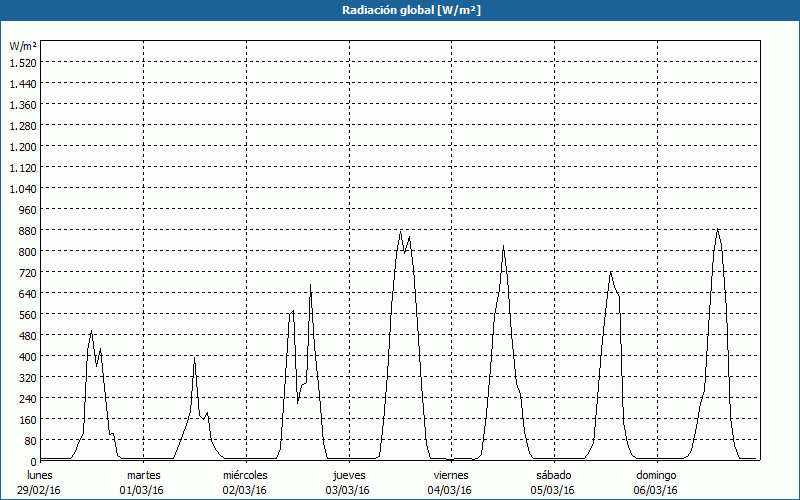Click the 29/02/16 date label
The image size is (800, 500).
(40, 490)
